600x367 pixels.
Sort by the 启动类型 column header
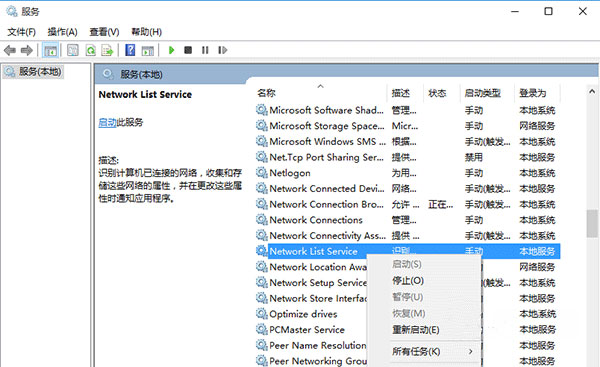pyautogui.click(x=483, y=93)
